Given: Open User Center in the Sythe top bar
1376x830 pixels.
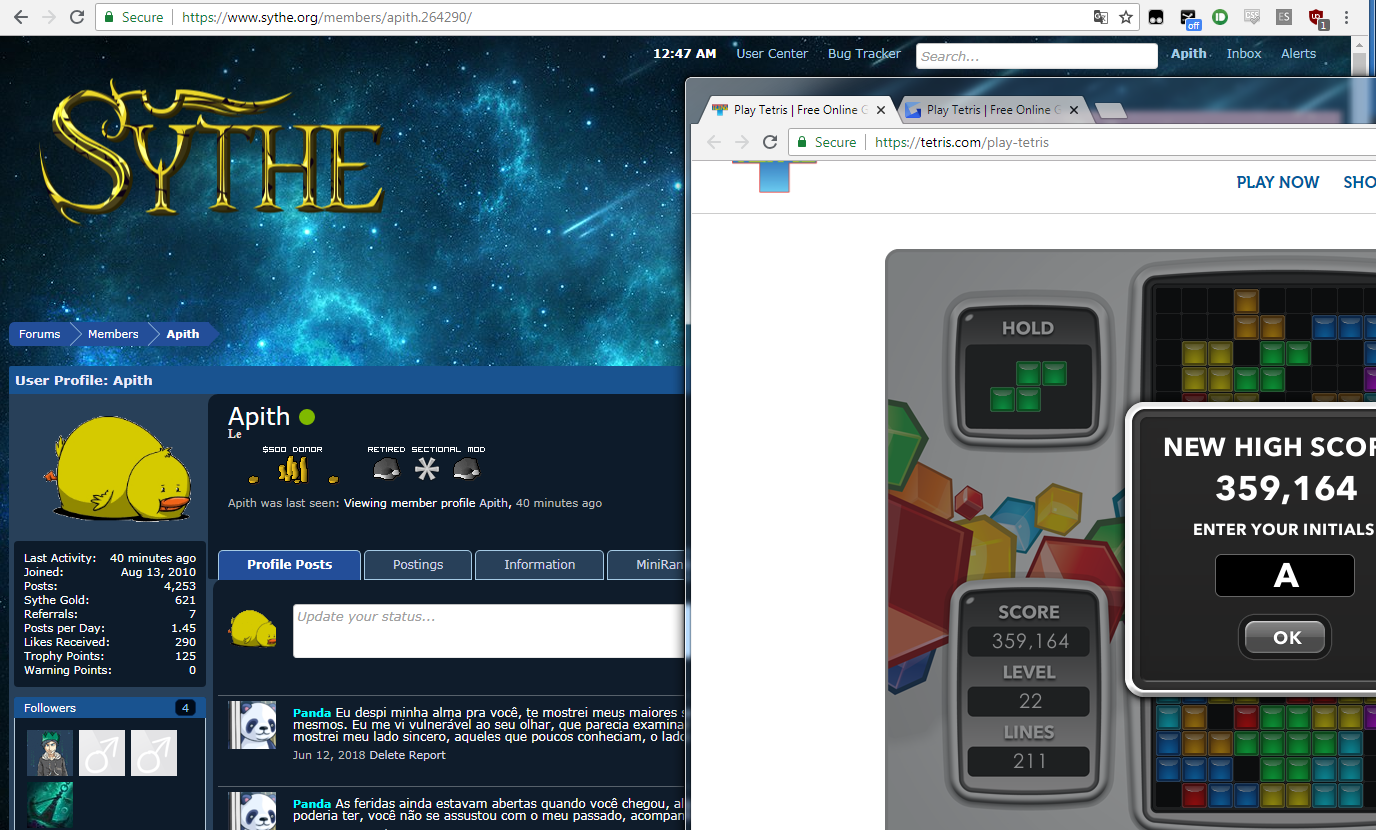Looking at the screenshot, I should (x=772, y=54).
